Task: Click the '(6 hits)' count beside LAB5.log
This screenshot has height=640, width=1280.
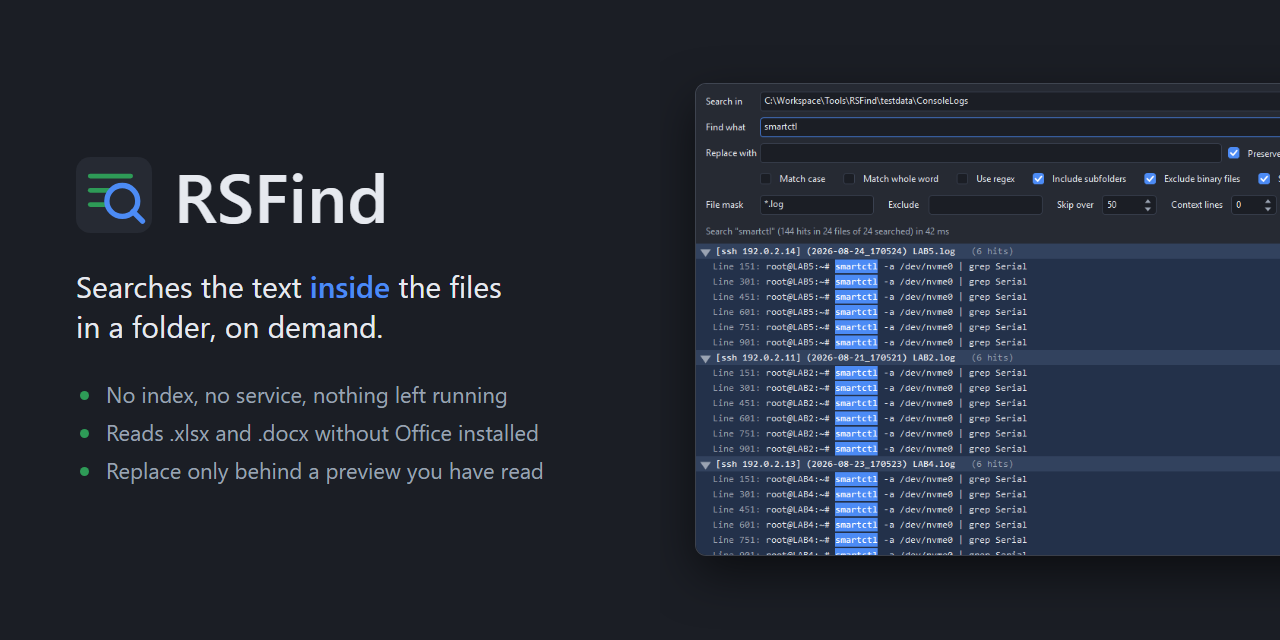Action: (x=992, y=252)
